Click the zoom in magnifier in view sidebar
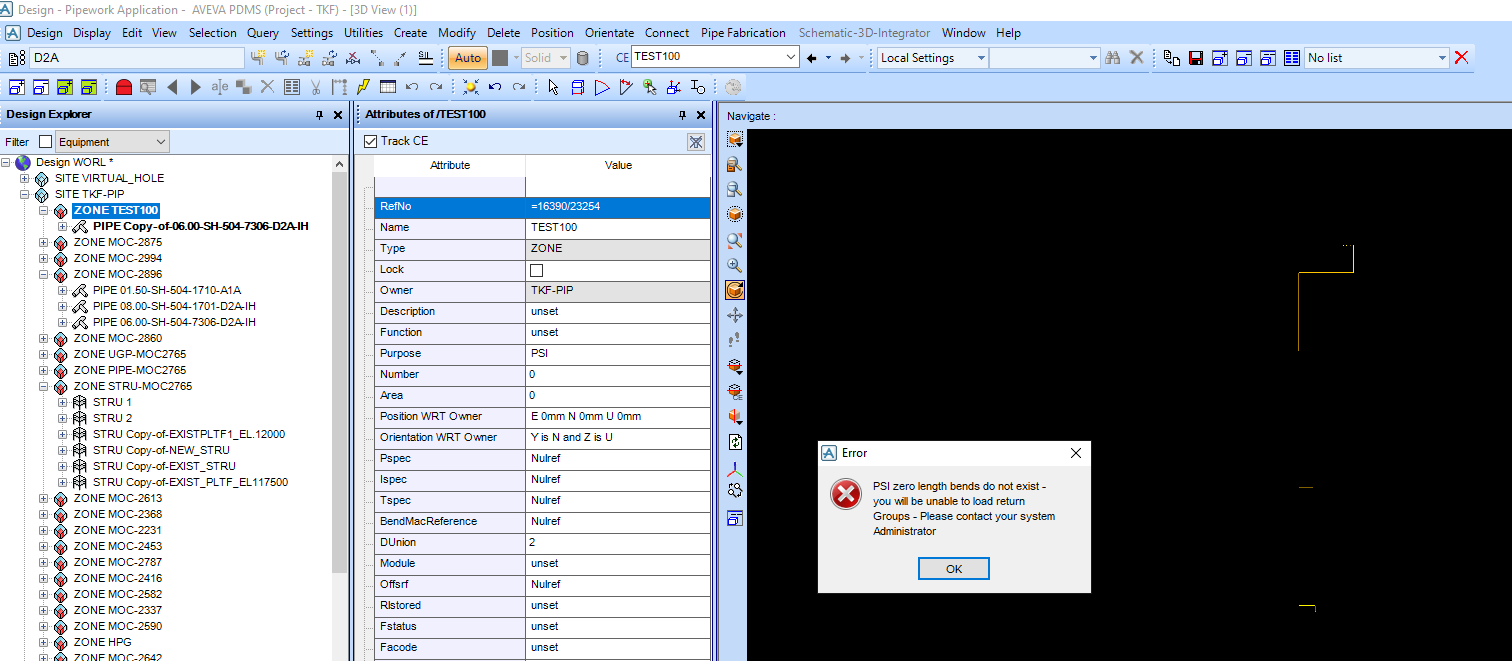This screenshot has height=661, width=1512. [x=735, y=265]
